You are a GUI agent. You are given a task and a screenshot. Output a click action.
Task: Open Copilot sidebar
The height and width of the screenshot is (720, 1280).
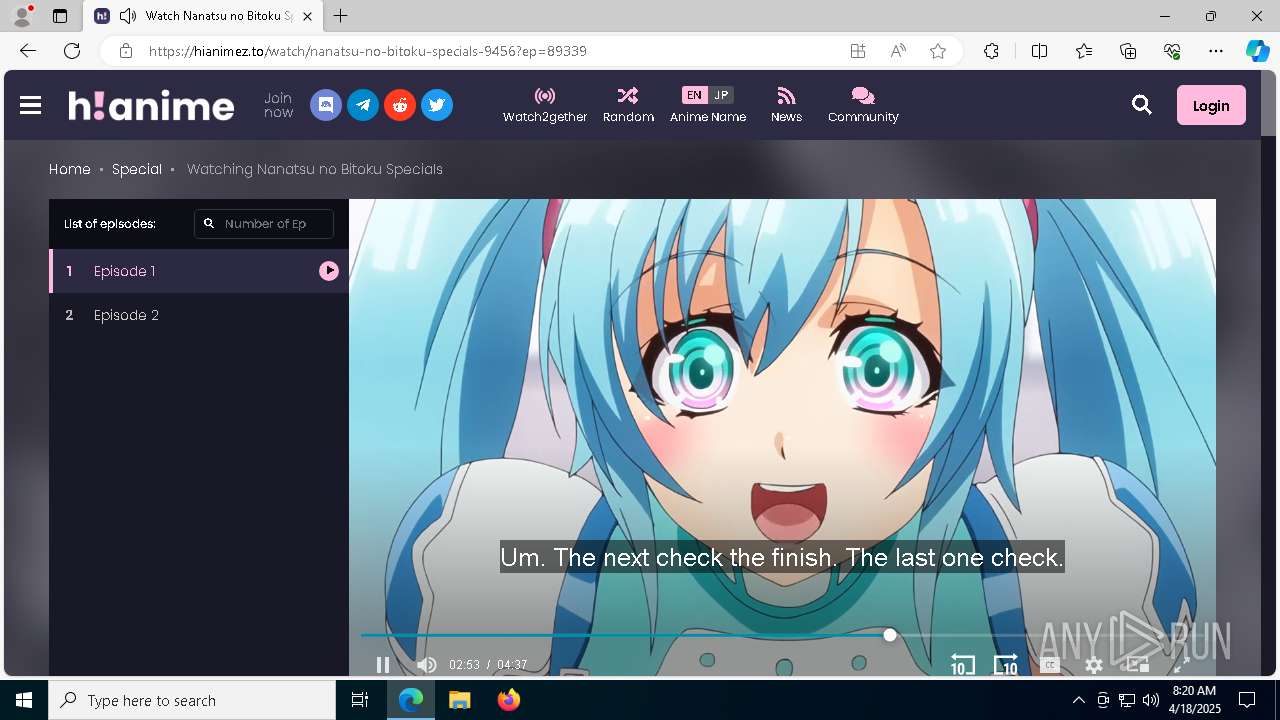1257,51
